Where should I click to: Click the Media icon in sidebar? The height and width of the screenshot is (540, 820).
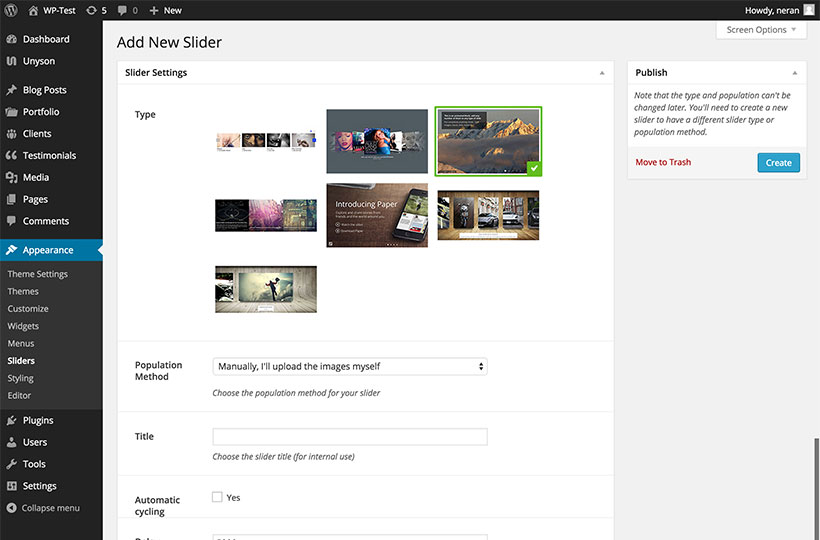[x=12, y=178]
